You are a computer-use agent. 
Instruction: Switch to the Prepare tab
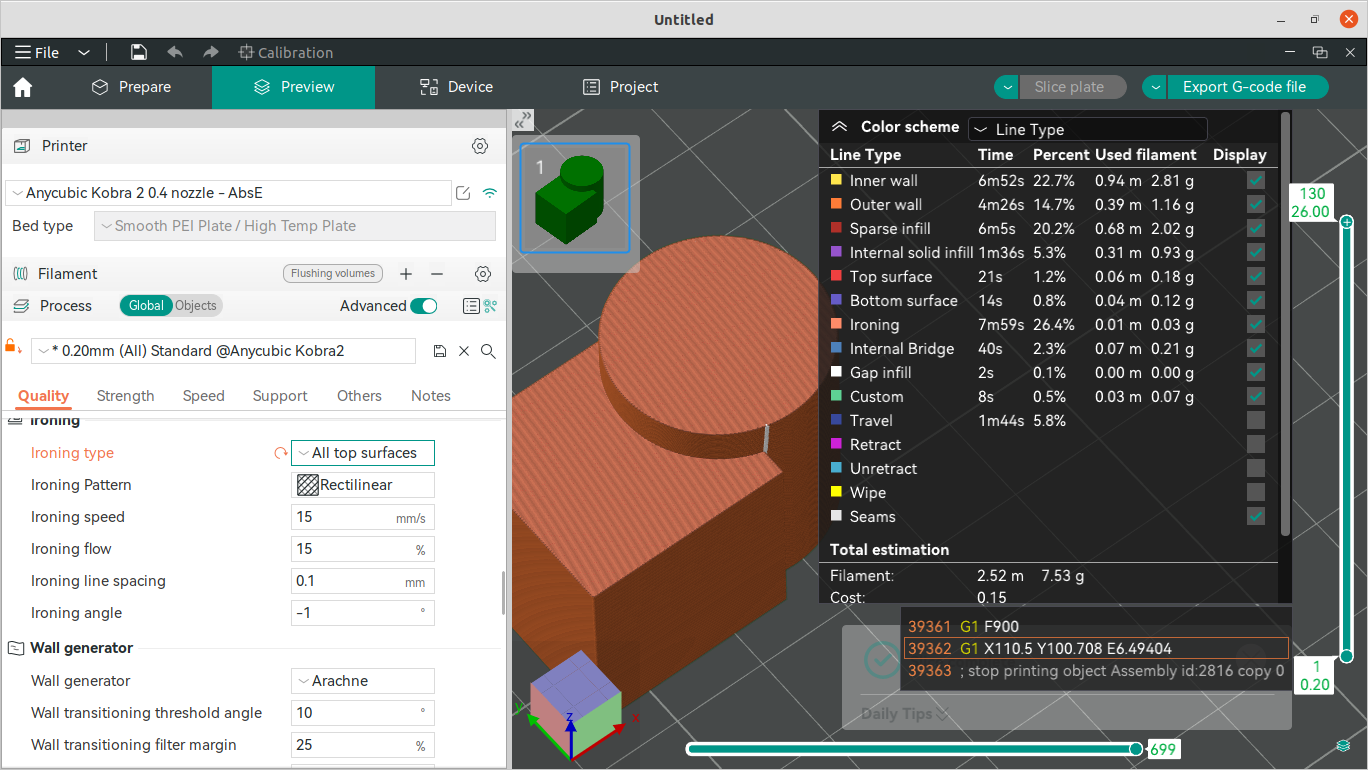pyautogui.click(x=131, y=87)
